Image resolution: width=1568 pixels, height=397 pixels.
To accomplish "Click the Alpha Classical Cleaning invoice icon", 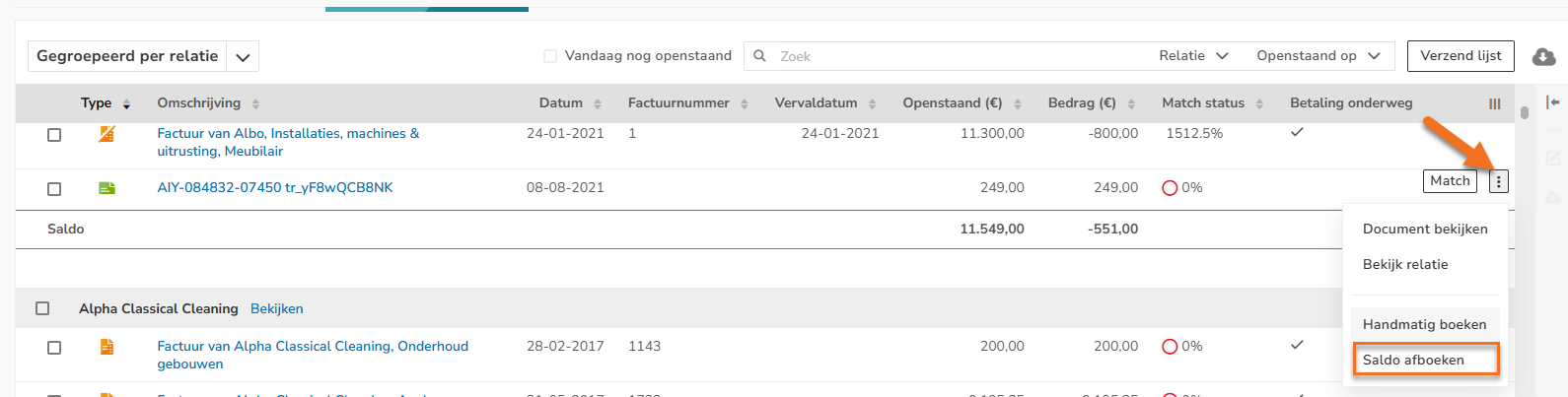I will pos(107,346).
